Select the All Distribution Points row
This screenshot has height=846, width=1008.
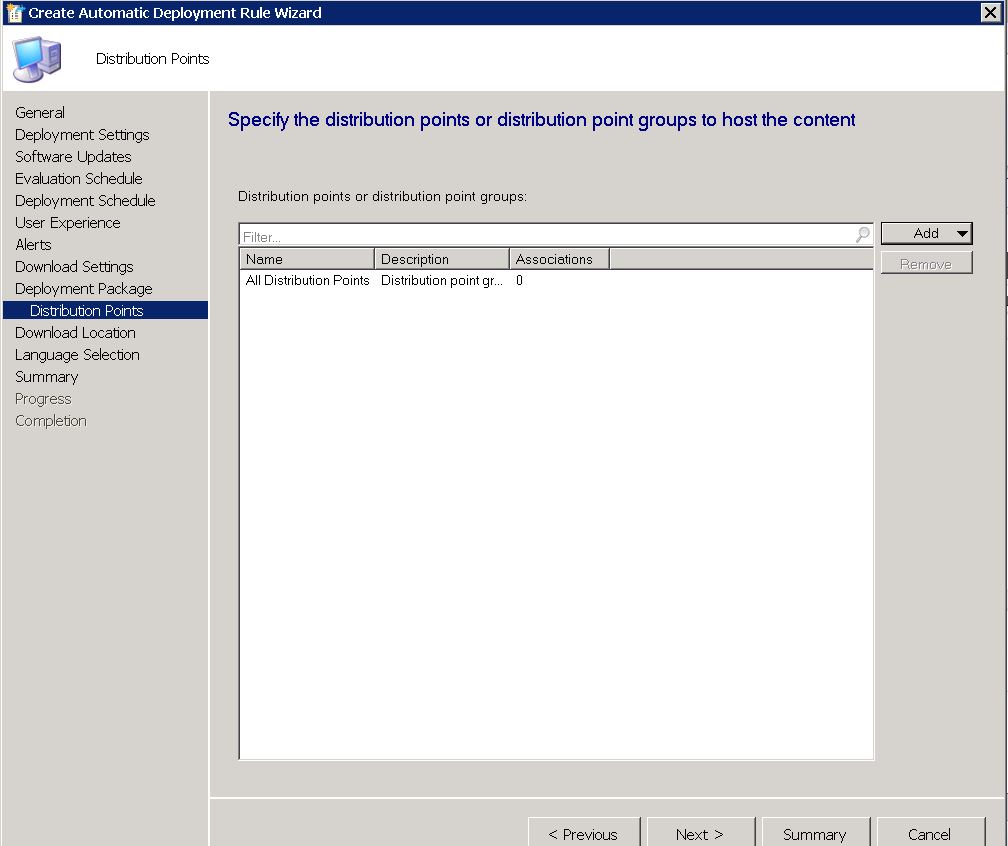point(556,280)
